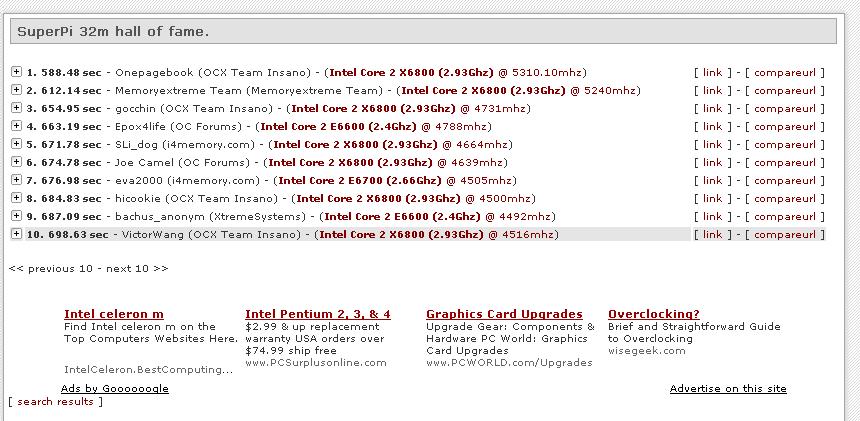860x421 pixels.
Task: Click compareurl for Joe Camel's score
Action: pos(785,163)
